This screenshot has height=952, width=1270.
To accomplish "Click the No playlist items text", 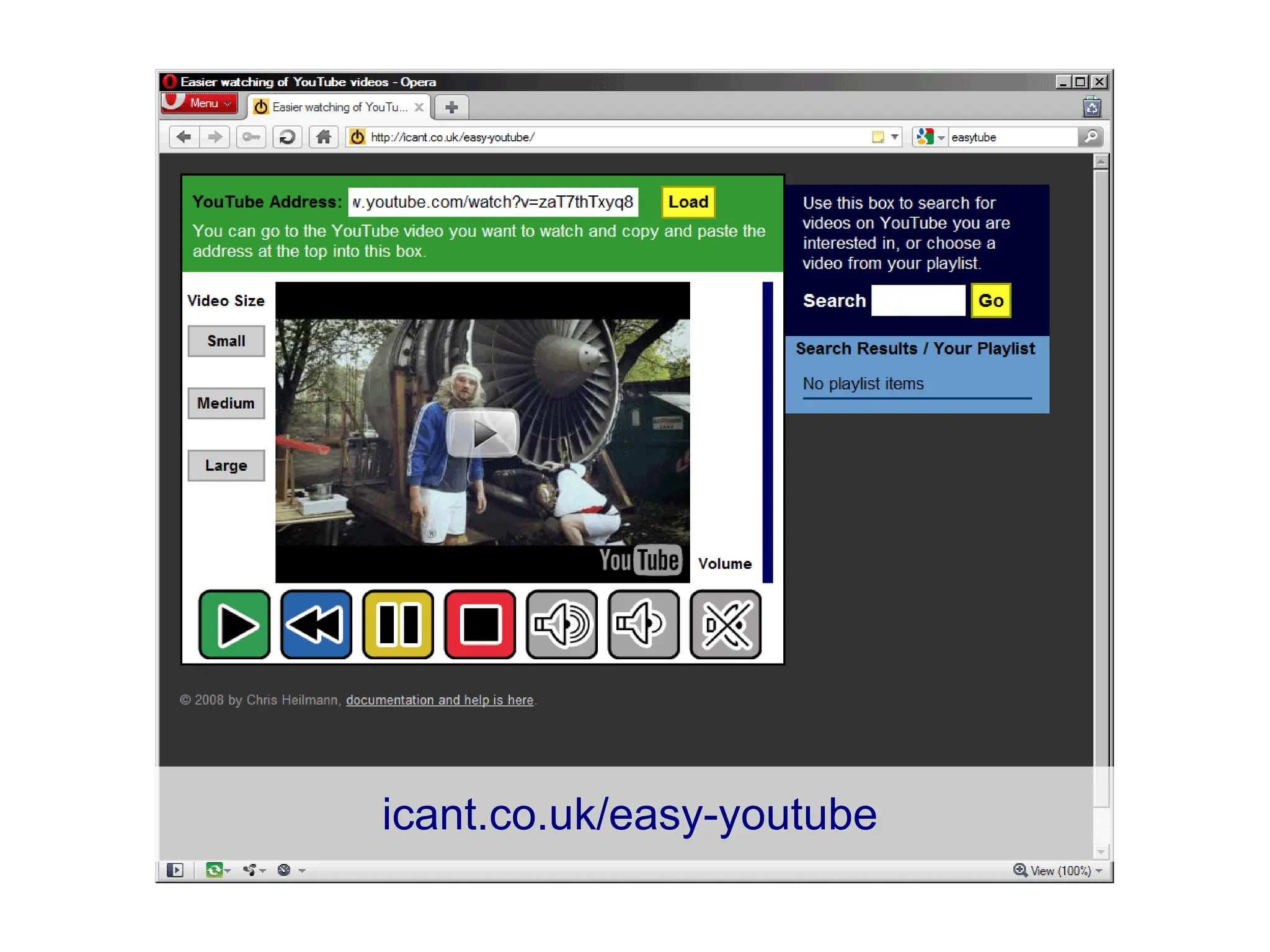I will pyautogui.click(x=863, y=384).
